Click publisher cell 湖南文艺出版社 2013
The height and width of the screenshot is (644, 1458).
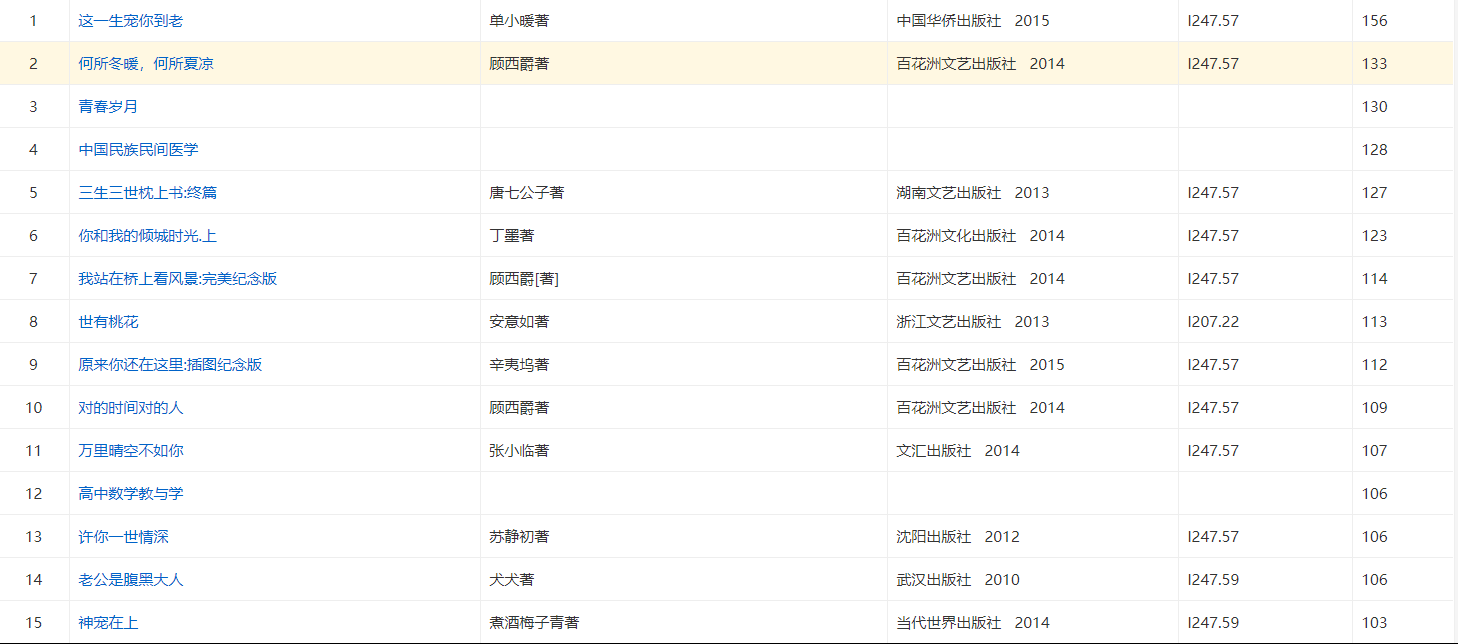coord(973,192)
